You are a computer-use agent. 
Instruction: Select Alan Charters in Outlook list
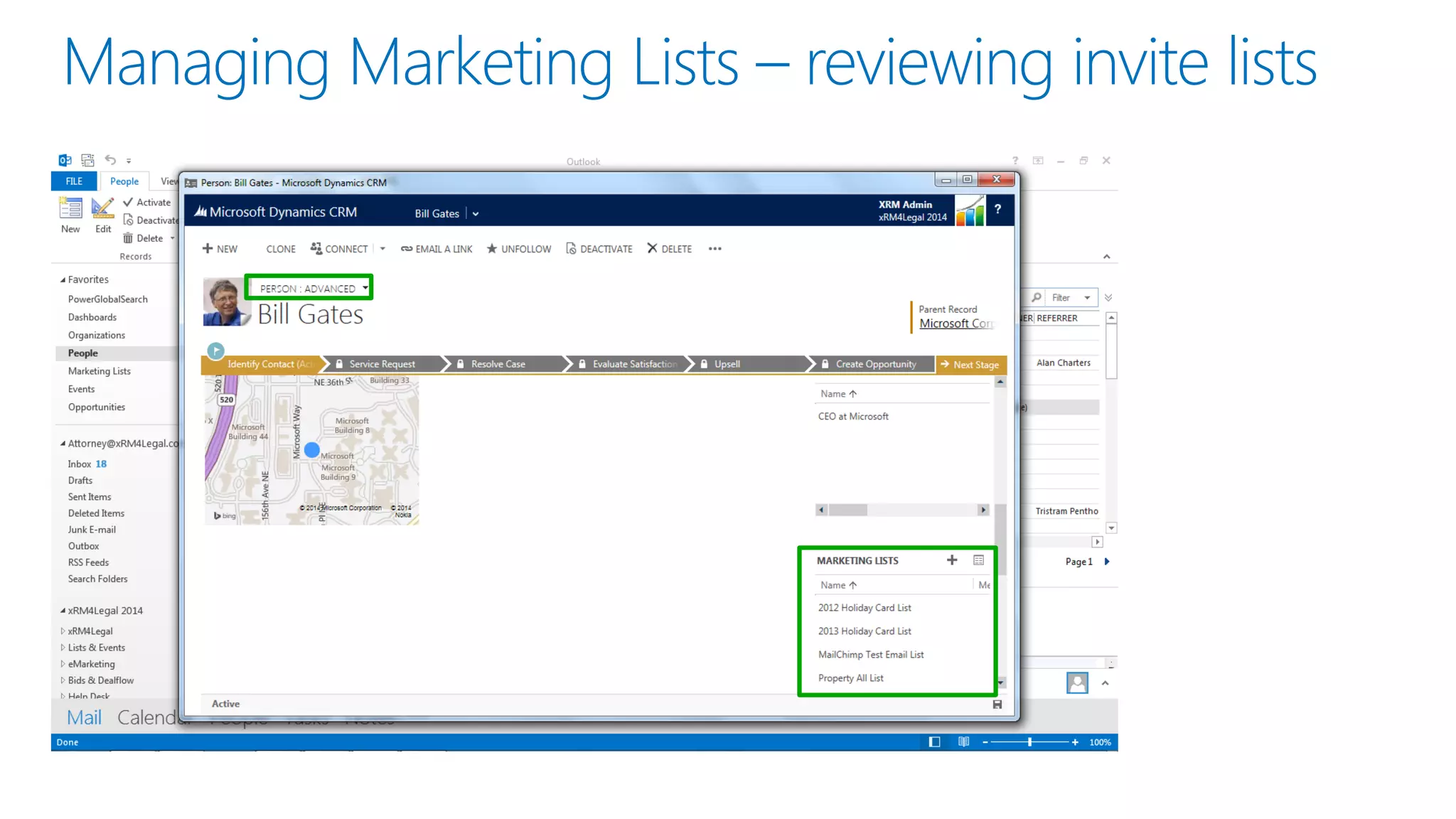click(x=1064, y=363)
